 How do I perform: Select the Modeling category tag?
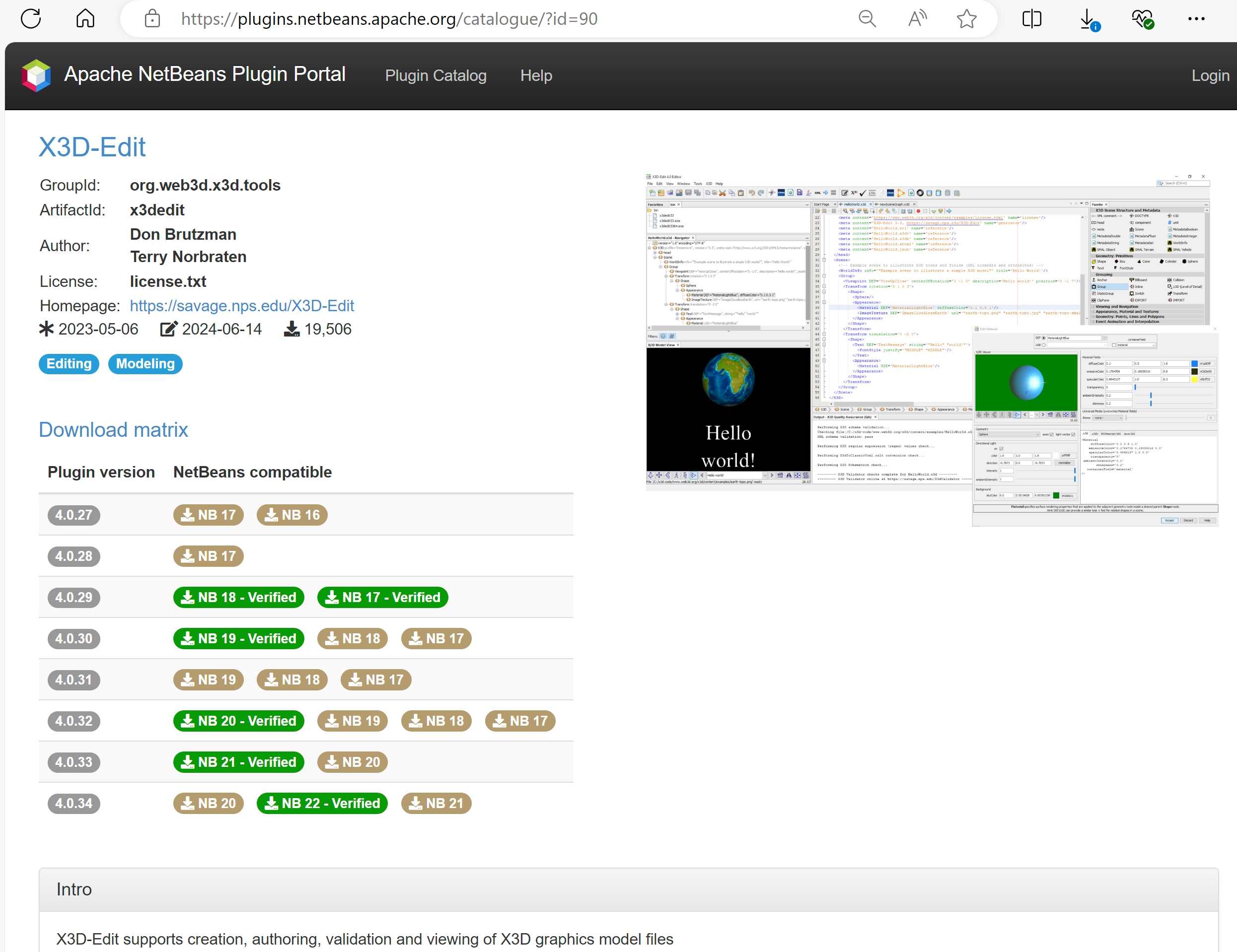point(146,364)
